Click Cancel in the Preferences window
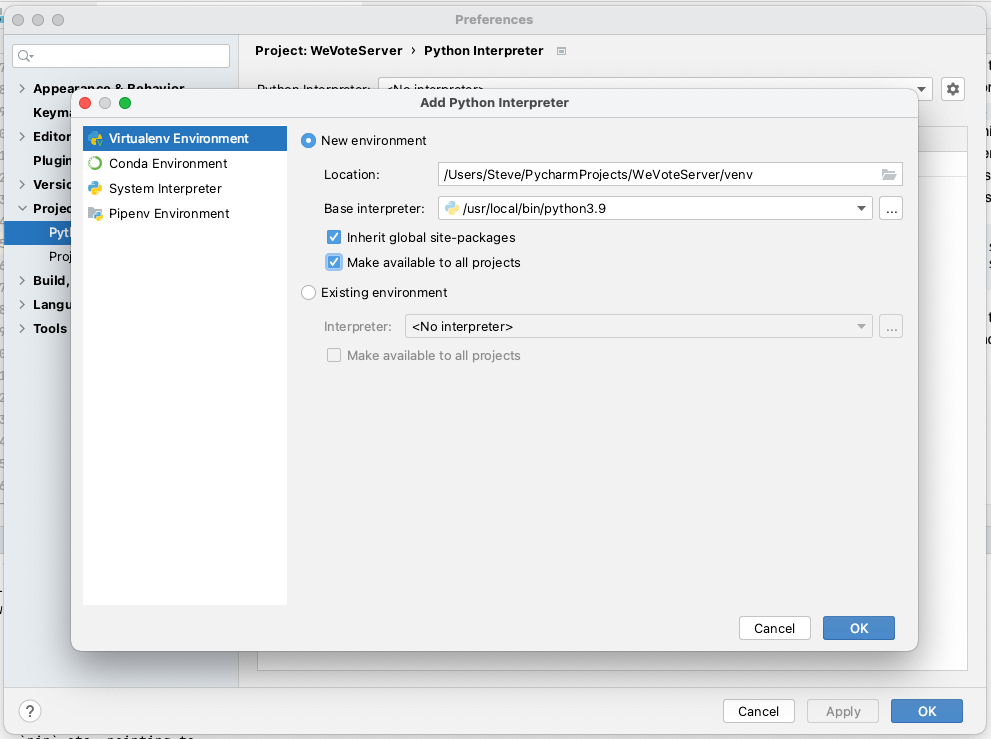Image resolution: width=991 pixels, height=739 pixels. tap(758, 711)
